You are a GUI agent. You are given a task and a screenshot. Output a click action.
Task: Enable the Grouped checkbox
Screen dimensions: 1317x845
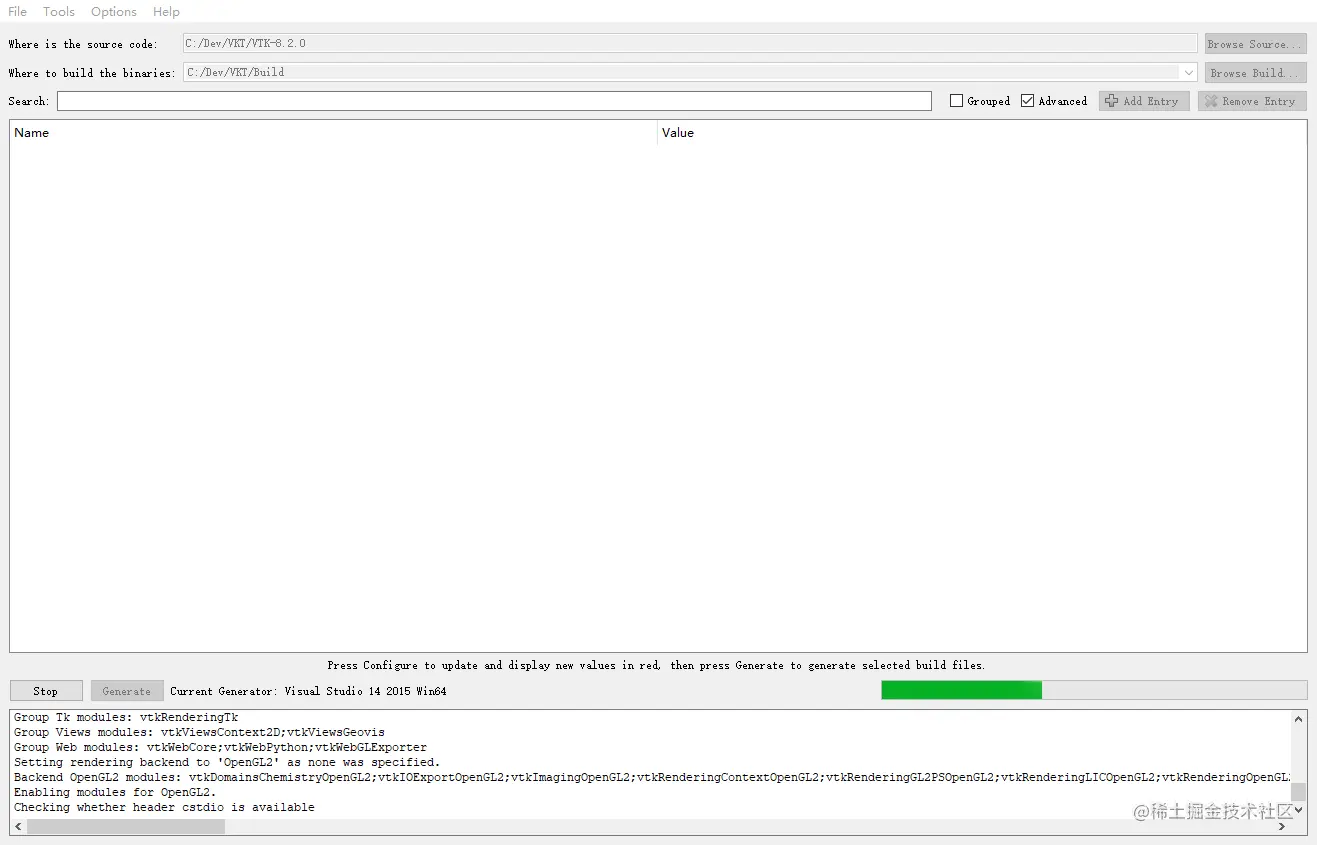pyautogui.click(x=956, y=101)
